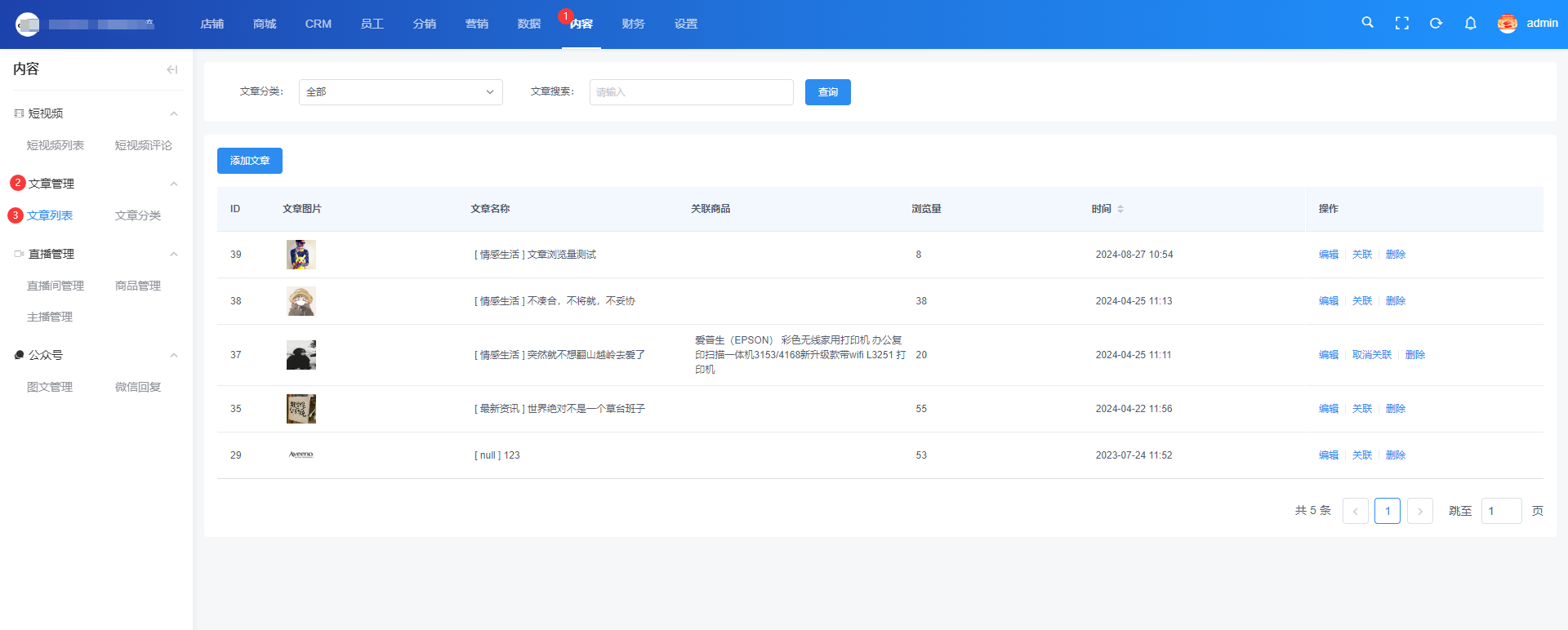Click 关联 for article 29
Screen dimensions: 1568x630
tap(1362, 455)
